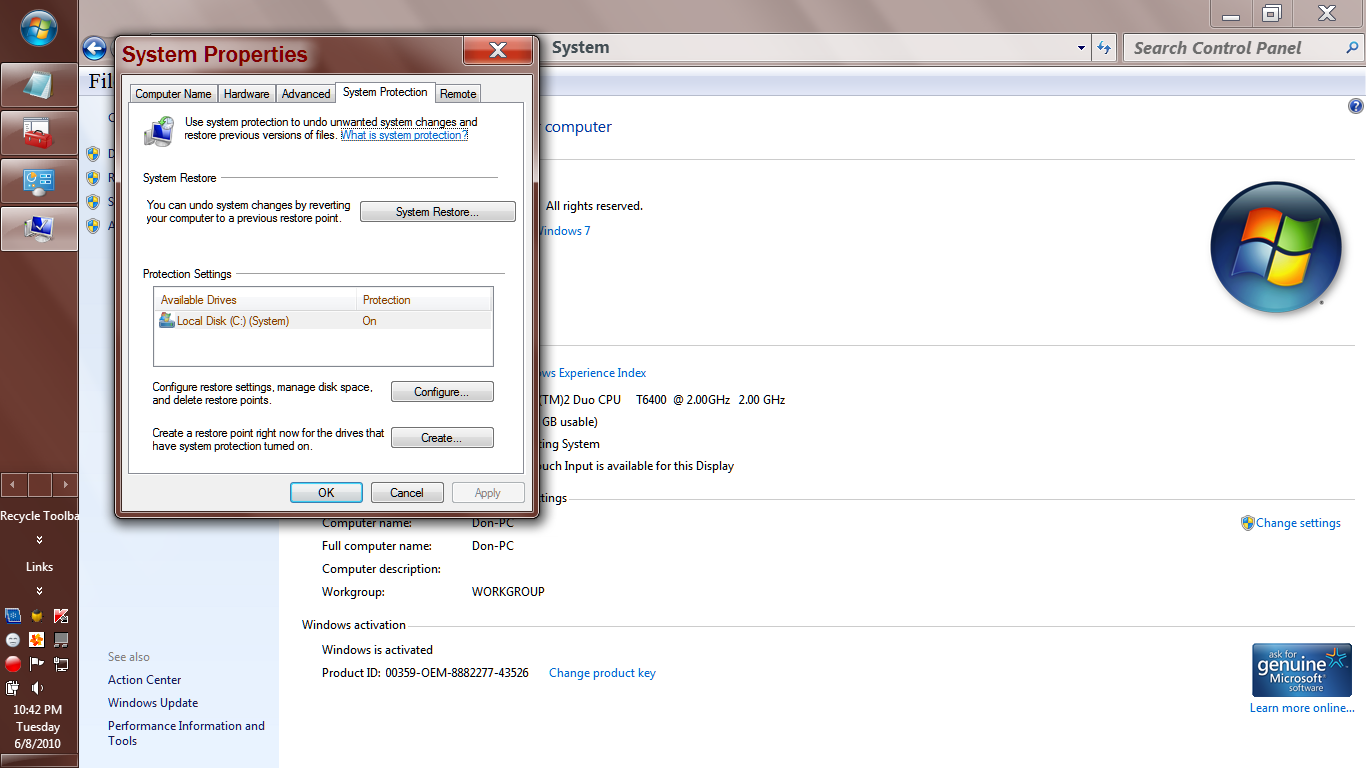
Task: Click the refresh button beside the address bar
Action: point(1104,47)
